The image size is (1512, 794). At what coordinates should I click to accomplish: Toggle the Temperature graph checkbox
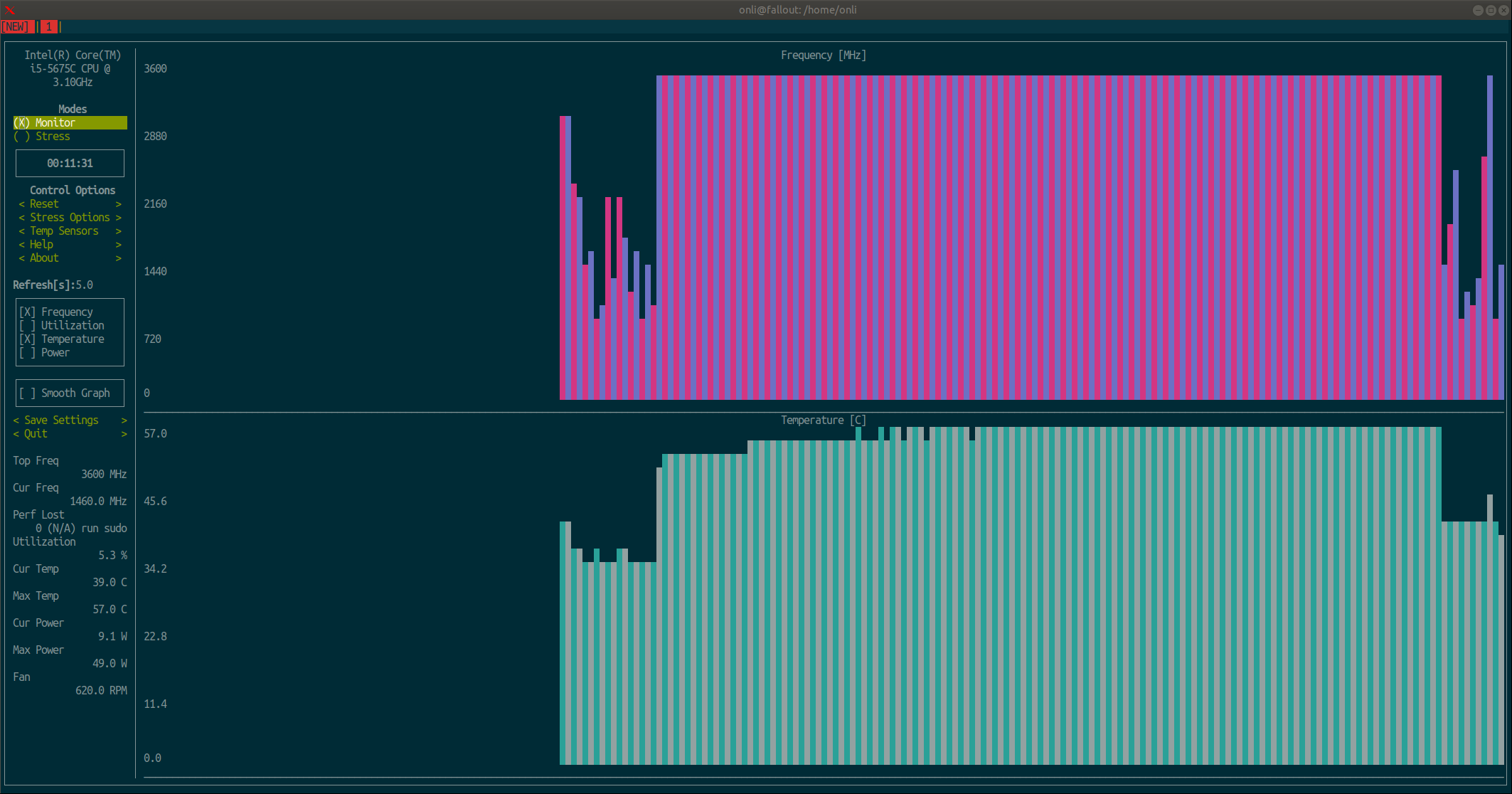[x=62, y=339]
